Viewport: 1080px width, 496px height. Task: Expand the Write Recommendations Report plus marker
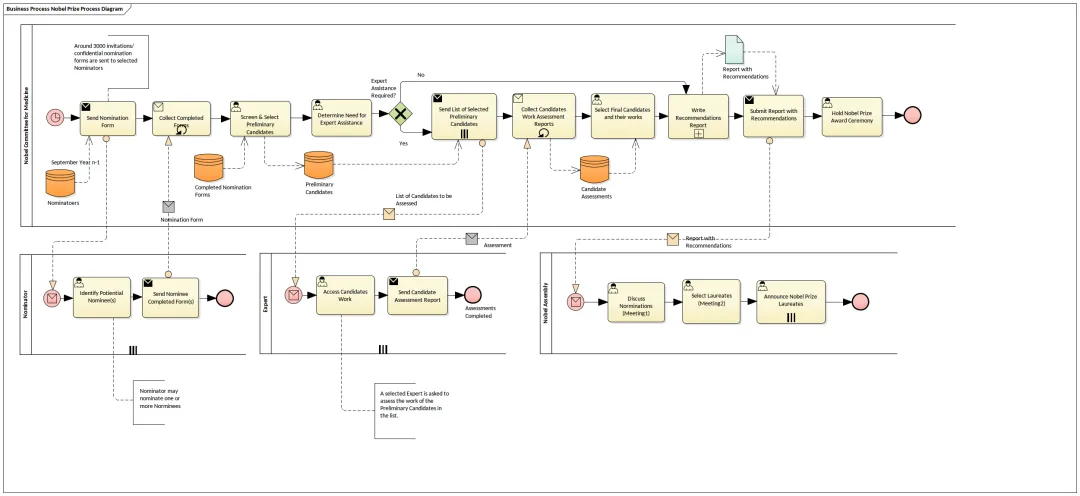698,134
